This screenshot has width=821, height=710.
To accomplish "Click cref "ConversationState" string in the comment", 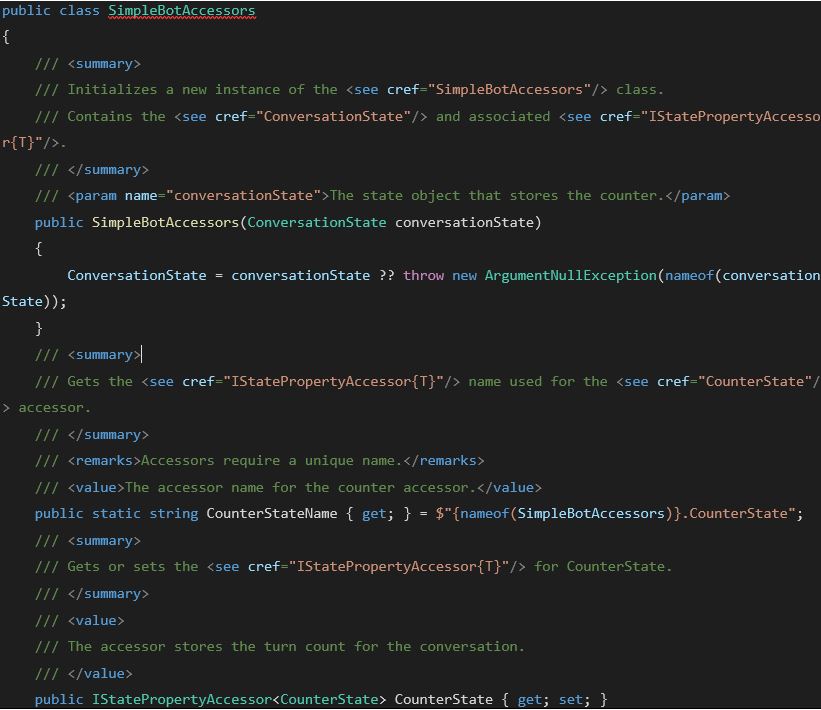I will (x=333, y=116).
